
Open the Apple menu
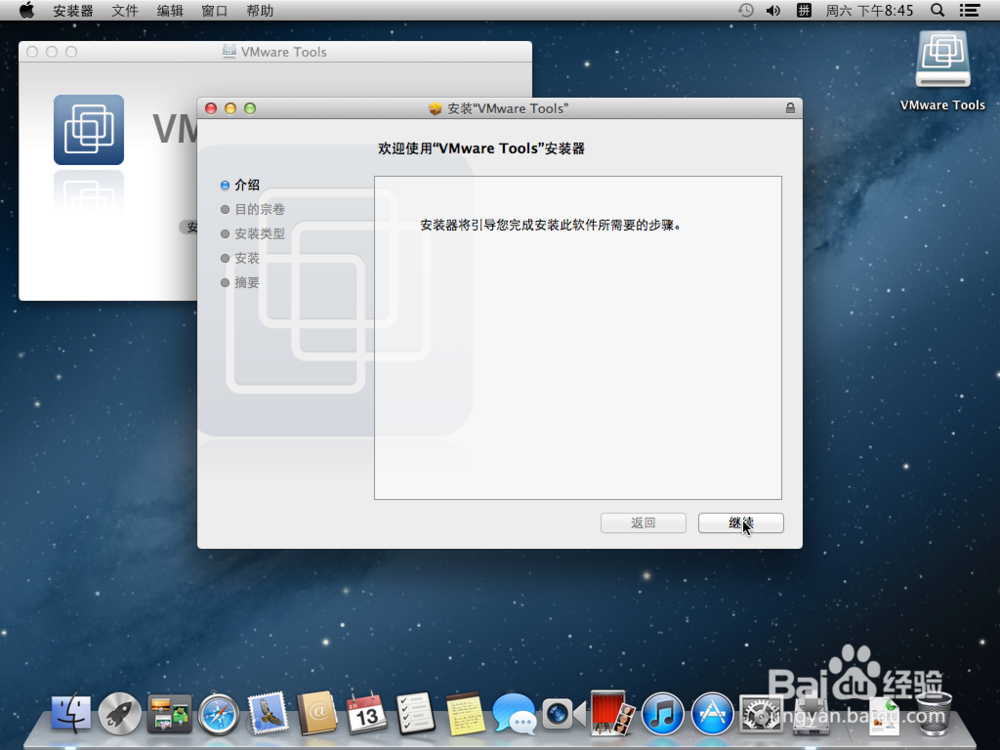coord(27,10)
